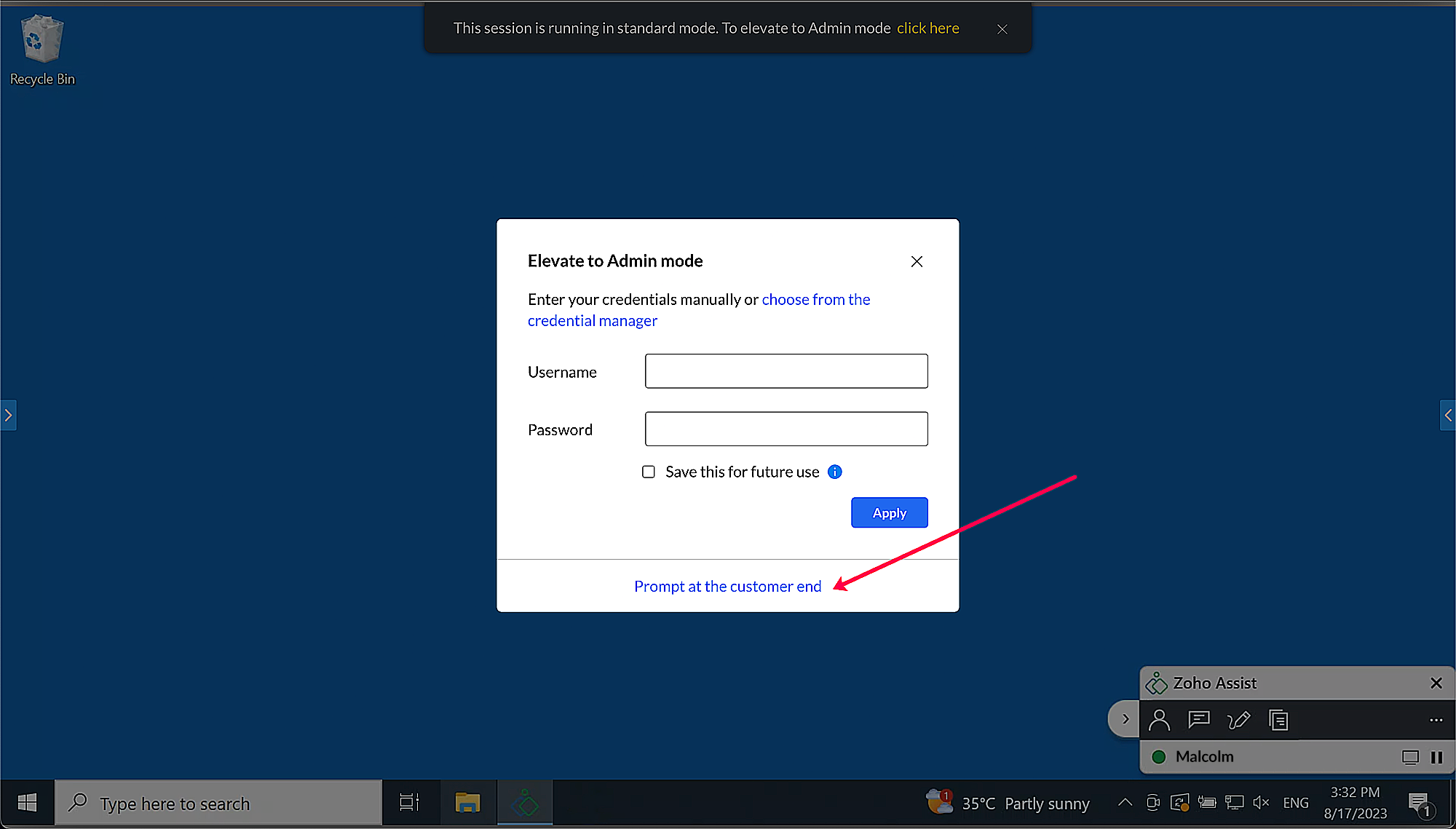The height and width of the screenshot is (829, 1456).
Task: Open the chat tool in Zoho Assist toolbar
Action: [1199, 720]
